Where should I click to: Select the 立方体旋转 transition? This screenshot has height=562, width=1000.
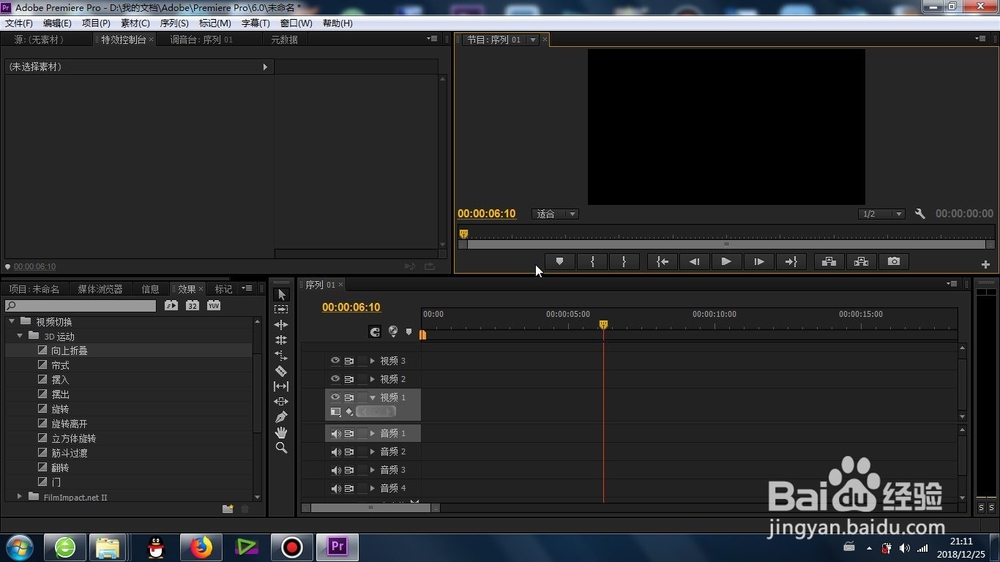(73, 438)
